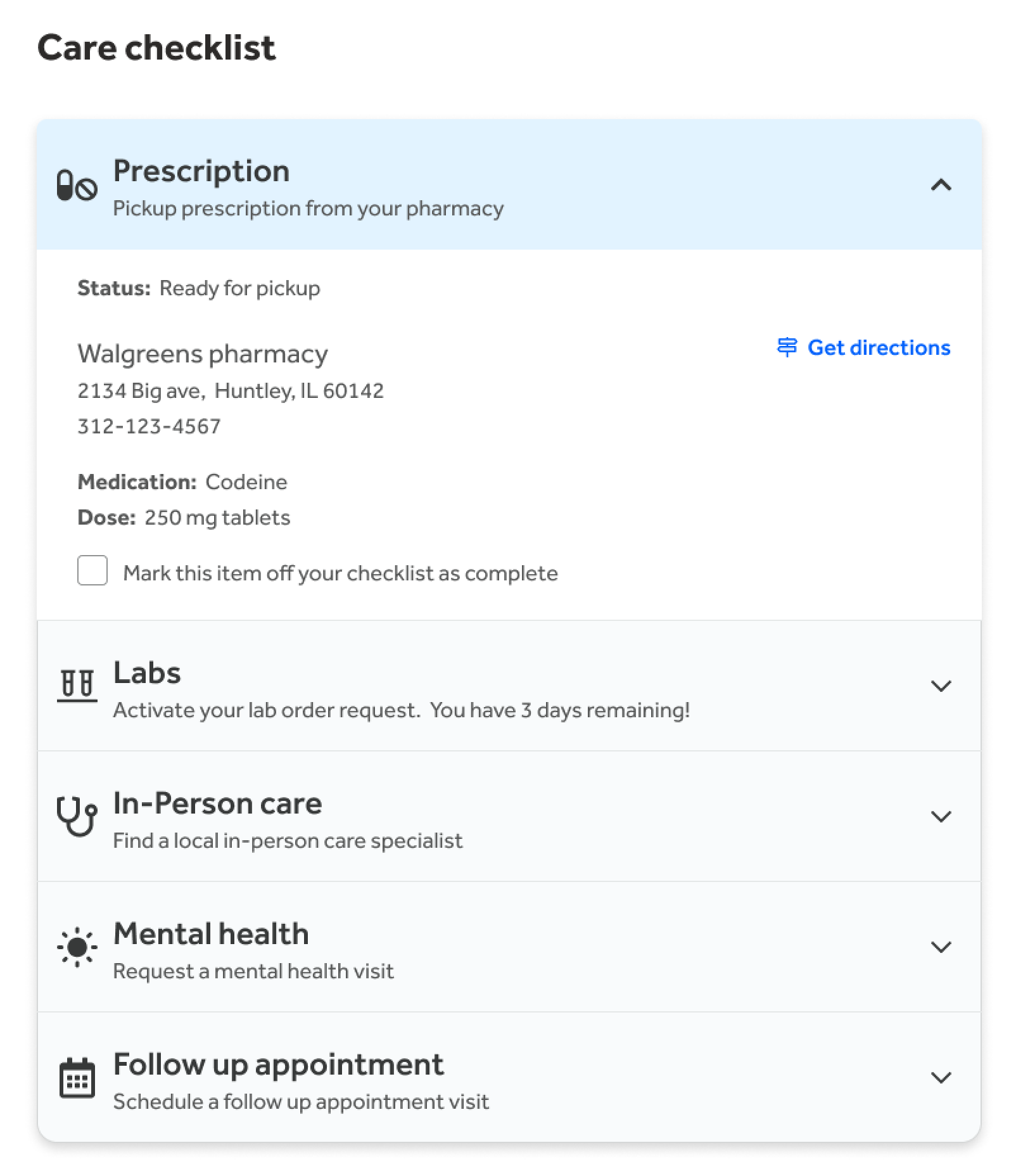Expand the Follow up appointment section
This screenshot has width=1016, height=1176.
[x=941, y=1078]
